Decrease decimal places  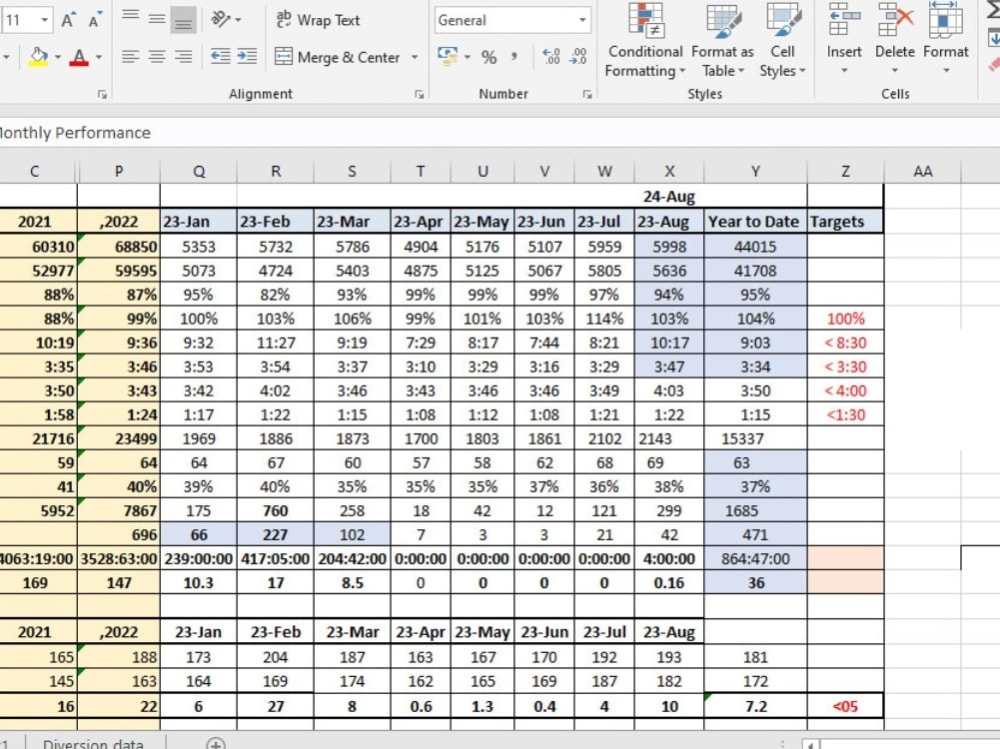(x=578, y=57)
